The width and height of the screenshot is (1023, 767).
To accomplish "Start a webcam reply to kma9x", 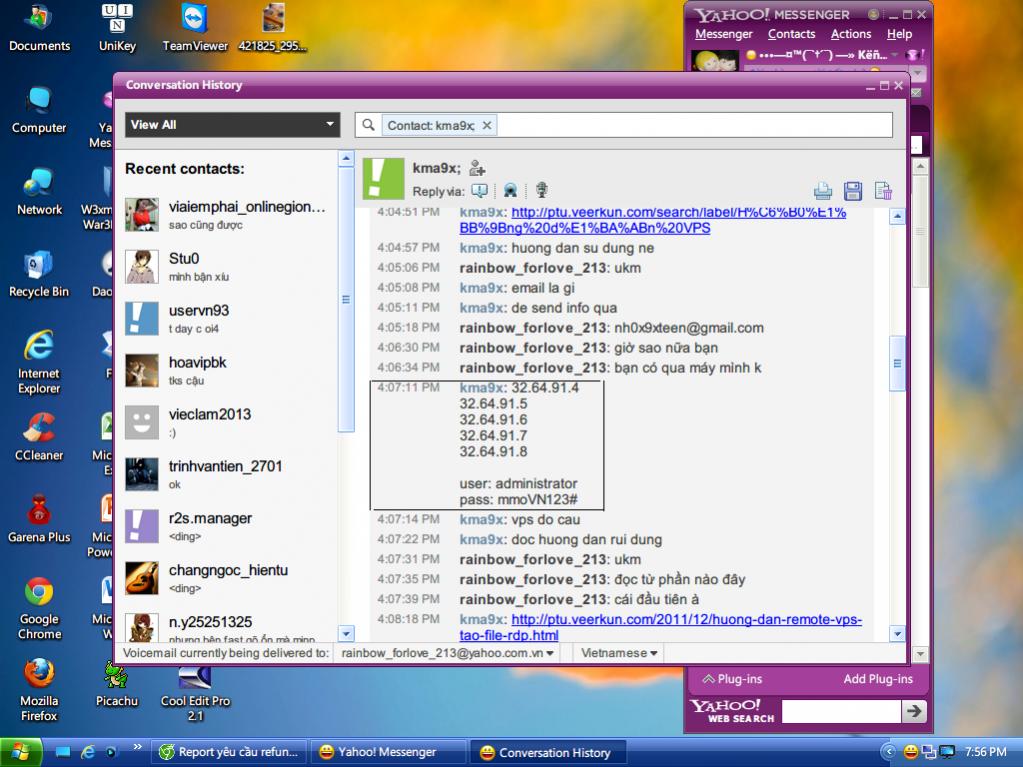I will coord(510,190).
